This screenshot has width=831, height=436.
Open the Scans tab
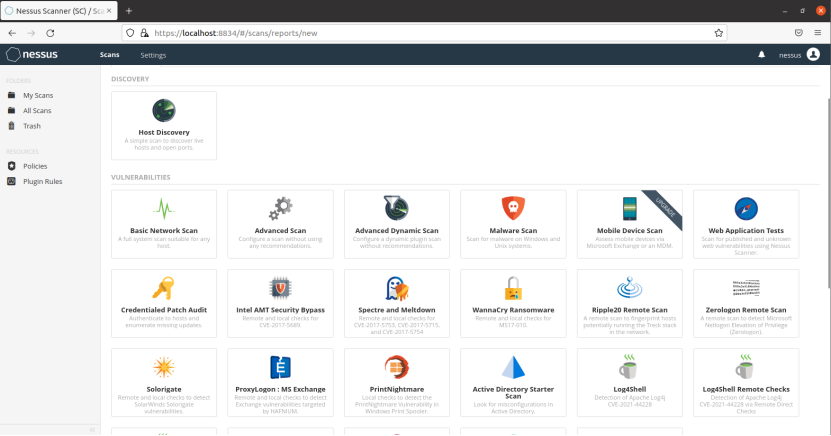click(110, 55)
